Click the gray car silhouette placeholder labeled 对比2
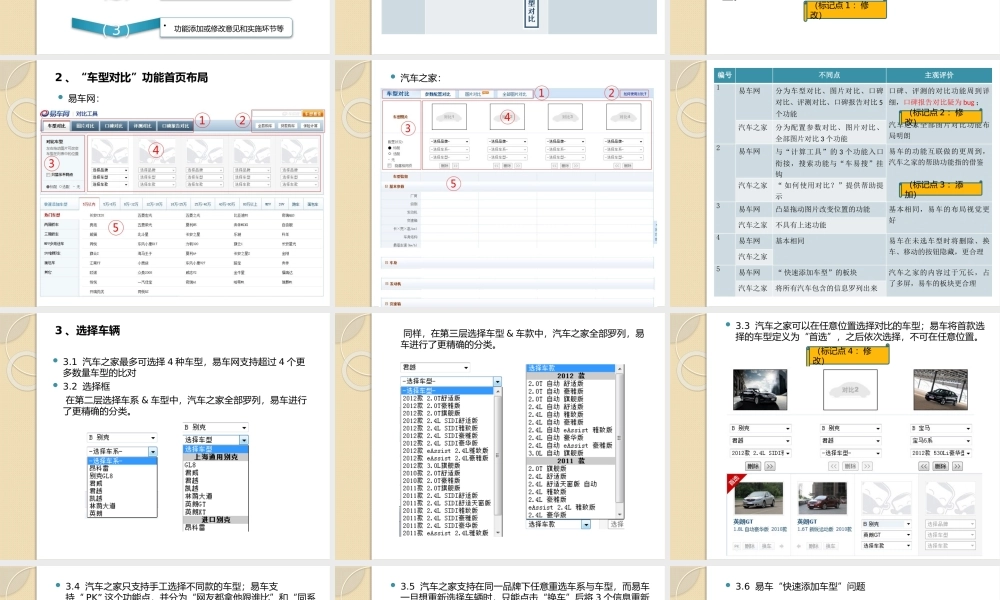Screen dimensions: 1000x600 [850, 389]
